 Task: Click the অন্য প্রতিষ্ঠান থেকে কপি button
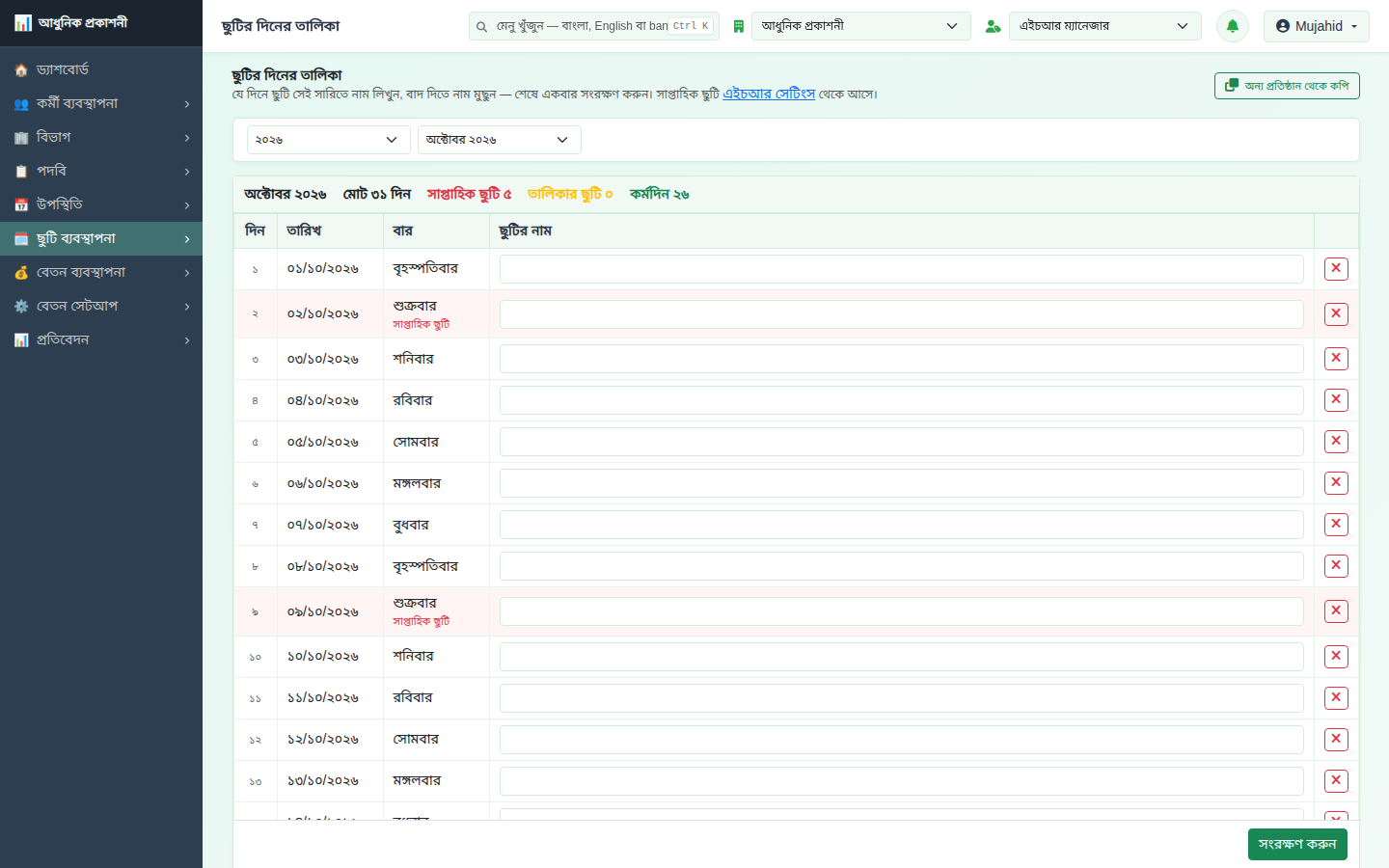1287,86
